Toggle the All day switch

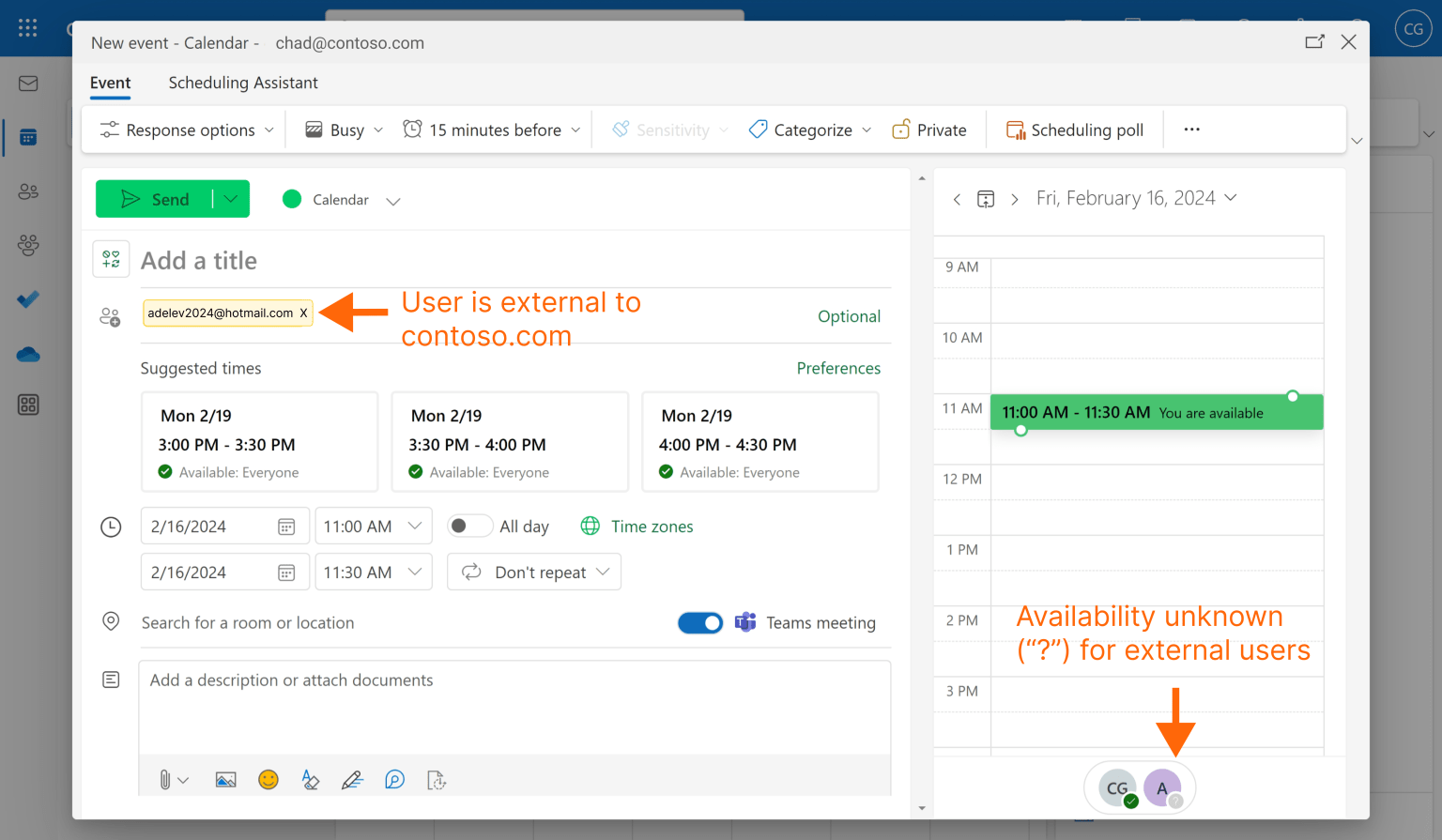tap(470, 526)
